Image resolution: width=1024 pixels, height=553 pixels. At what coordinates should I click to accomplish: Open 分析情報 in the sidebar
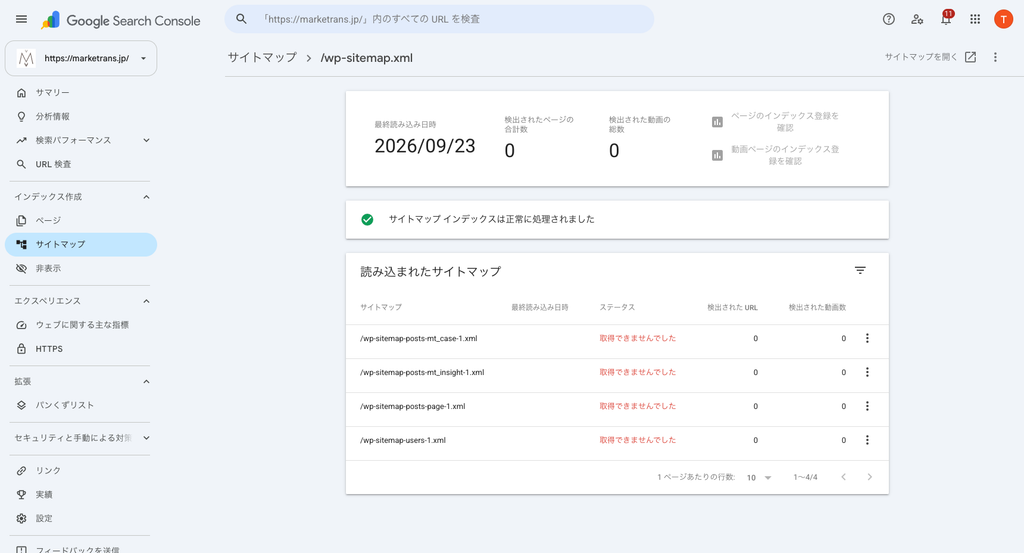[81, 116]
